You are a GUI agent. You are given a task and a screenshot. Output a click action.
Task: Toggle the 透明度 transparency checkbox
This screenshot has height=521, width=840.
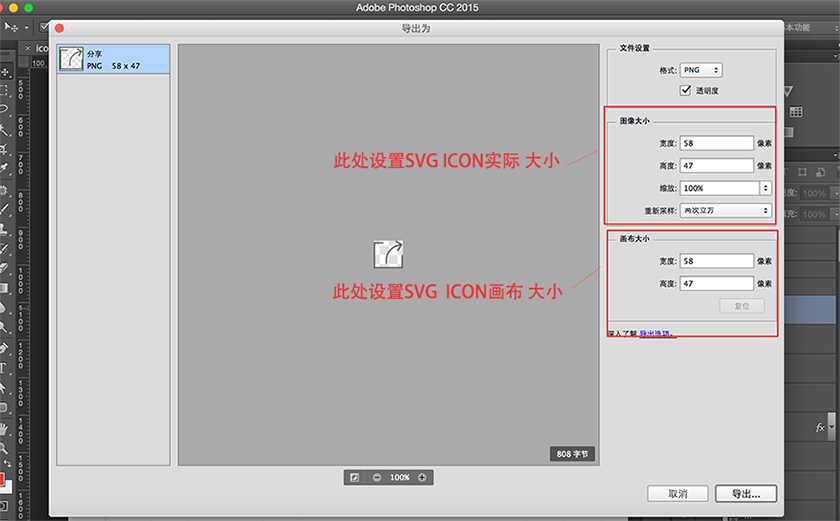(685, 90)
